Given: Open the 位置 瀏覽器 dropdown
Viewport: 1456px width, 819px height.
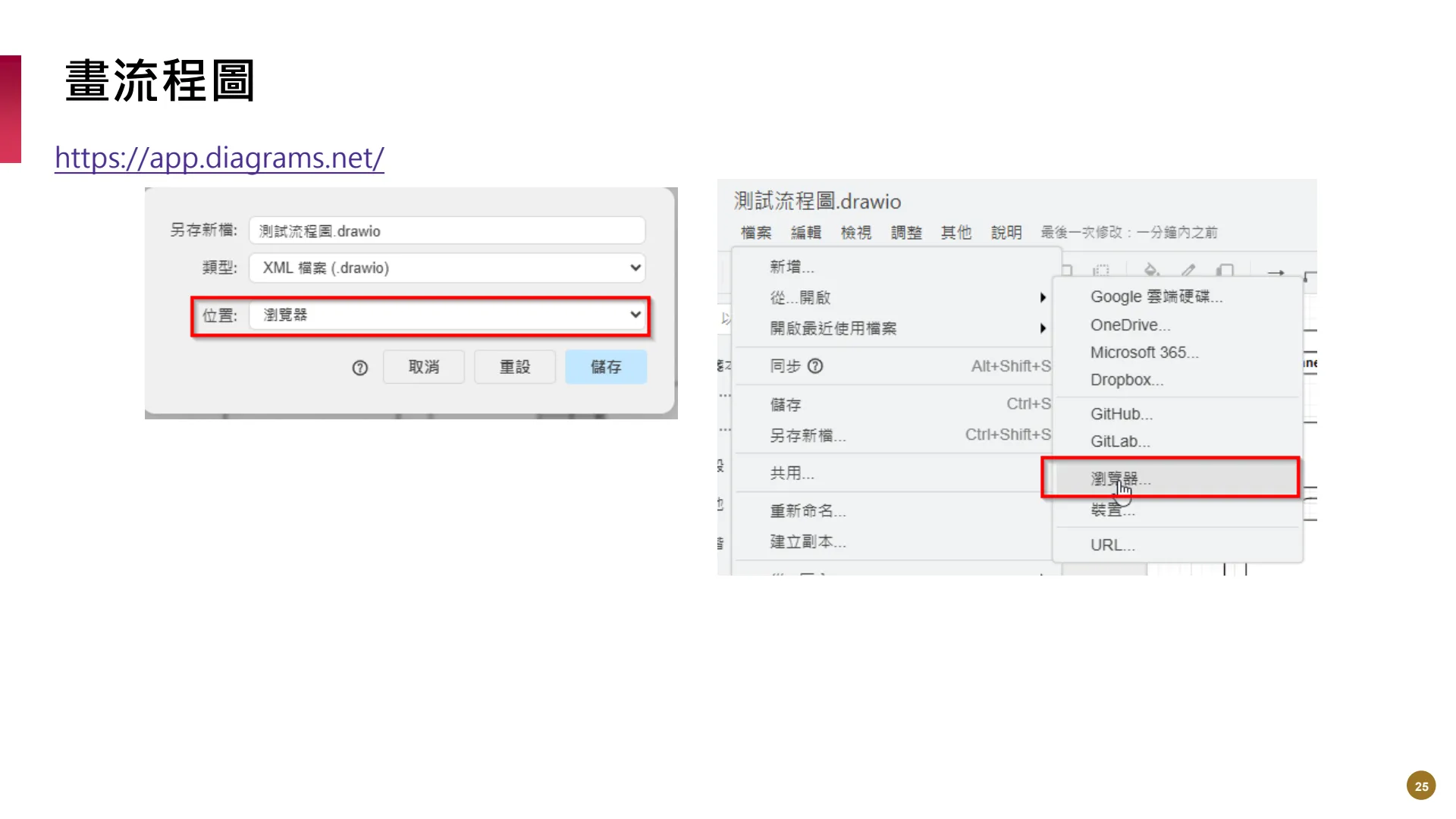Looking at the screenshot, I should (447, 315).
